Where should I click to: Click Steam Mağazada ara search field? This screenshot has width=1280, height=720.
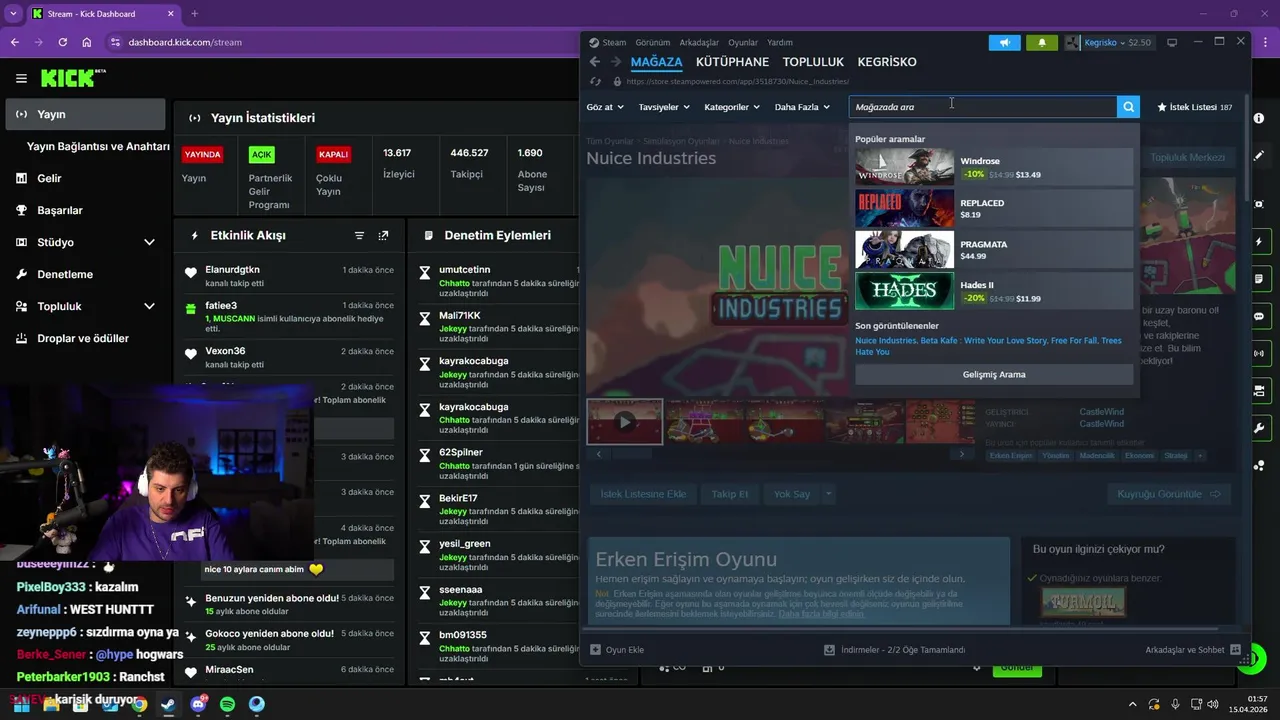click(982, 107)
